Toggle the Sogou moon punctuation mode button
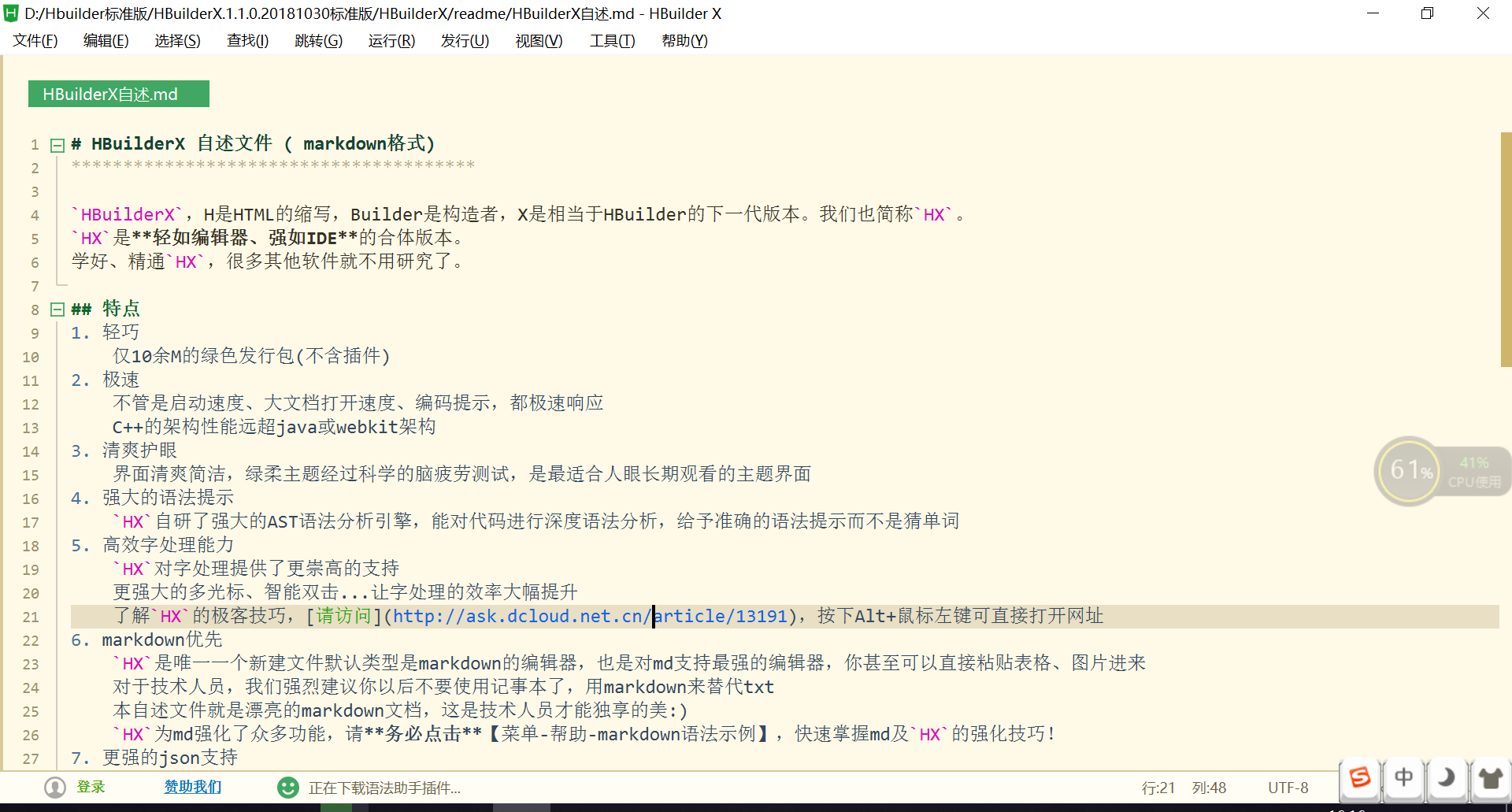Screen dimensions: 1512x812 pos(1447,778)
